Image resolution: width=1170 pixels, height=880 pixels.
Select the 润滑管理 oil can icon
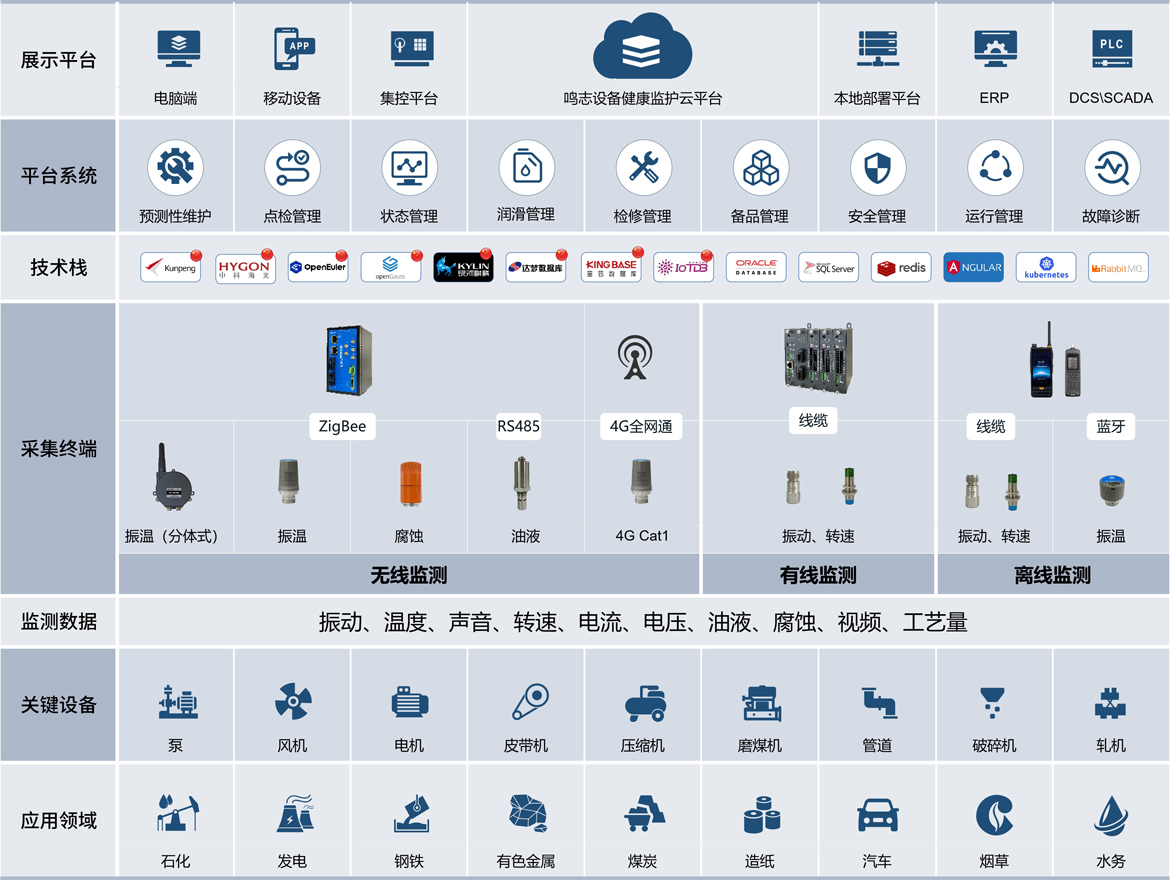[x=526, y=168]
